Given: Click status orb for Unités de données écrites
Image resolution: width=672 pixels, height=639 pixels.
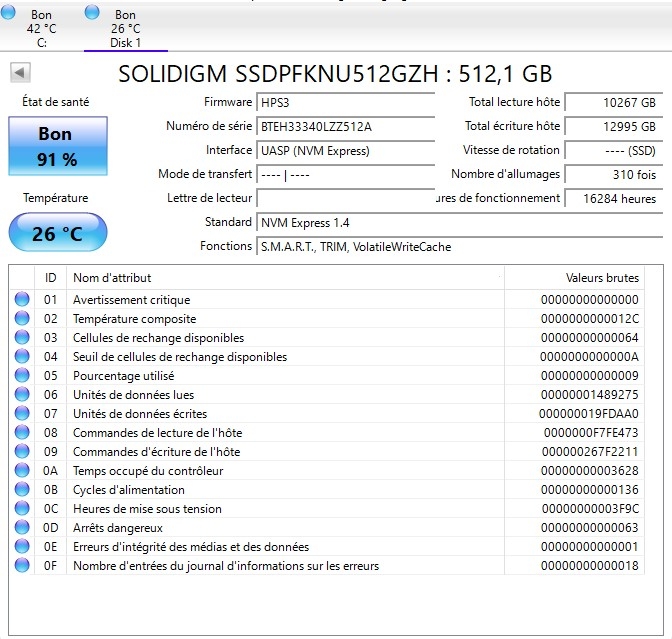Looking at the screenshot, I should click(x=22, y=413).
